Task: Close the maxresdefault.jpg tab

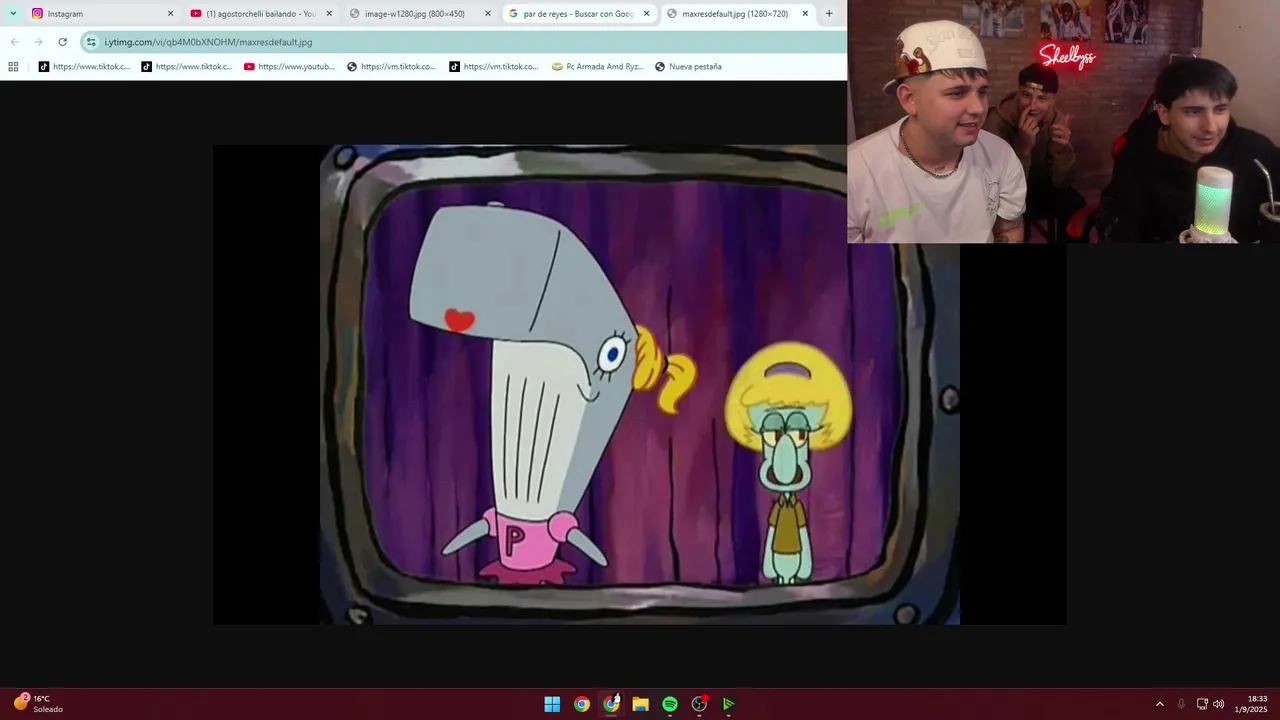Action: 805,14
